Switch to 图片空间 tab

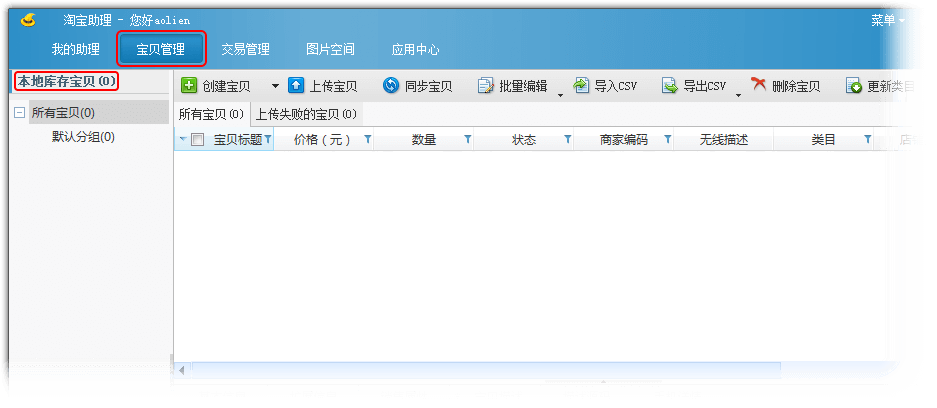(x=330, y=49)
